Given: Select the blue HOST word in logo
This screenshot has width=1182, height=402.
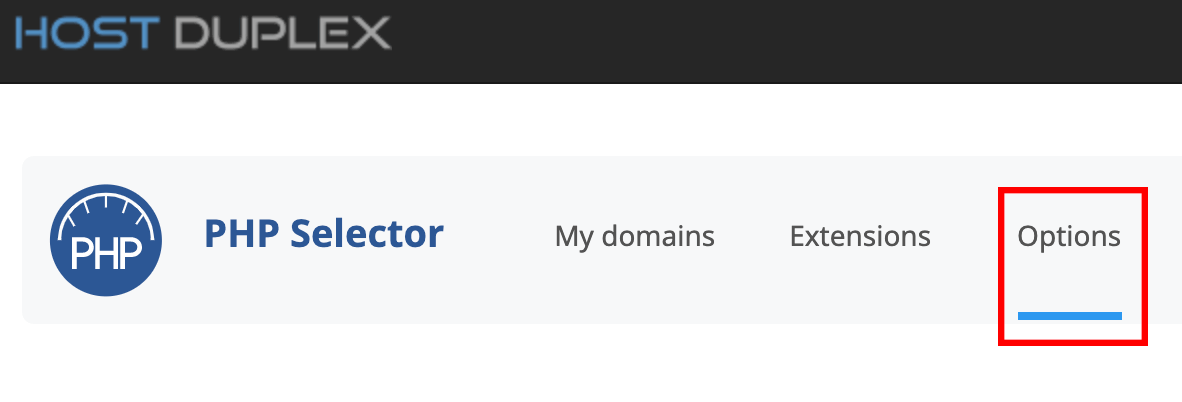Looking at the screenshot, I should pos(87,33).
